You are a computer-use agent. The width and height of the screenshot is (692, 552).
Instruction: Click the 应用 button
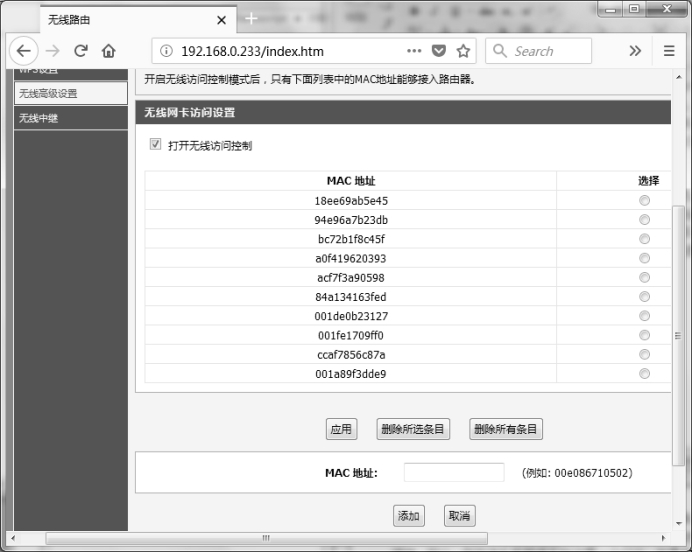coord(341,429)
